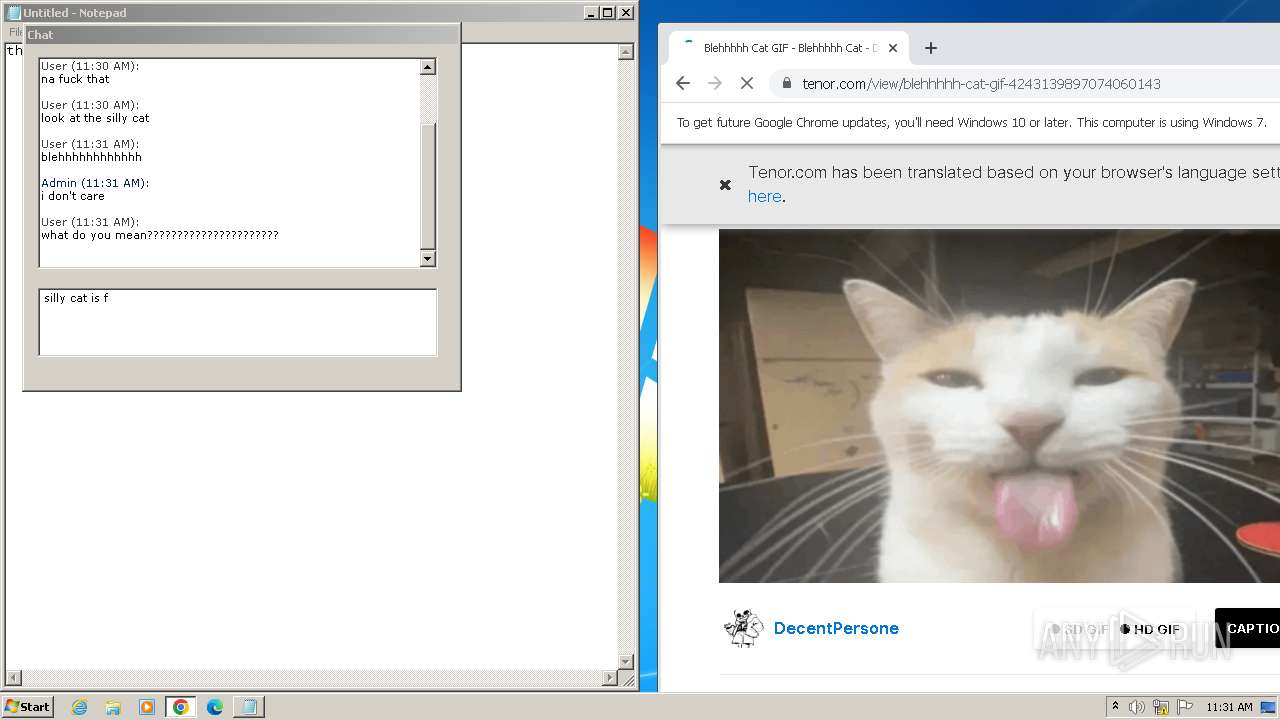Click Notepad horizontal scroll left arrow
Screen dimensions: 1280x720
coord(12,678)
